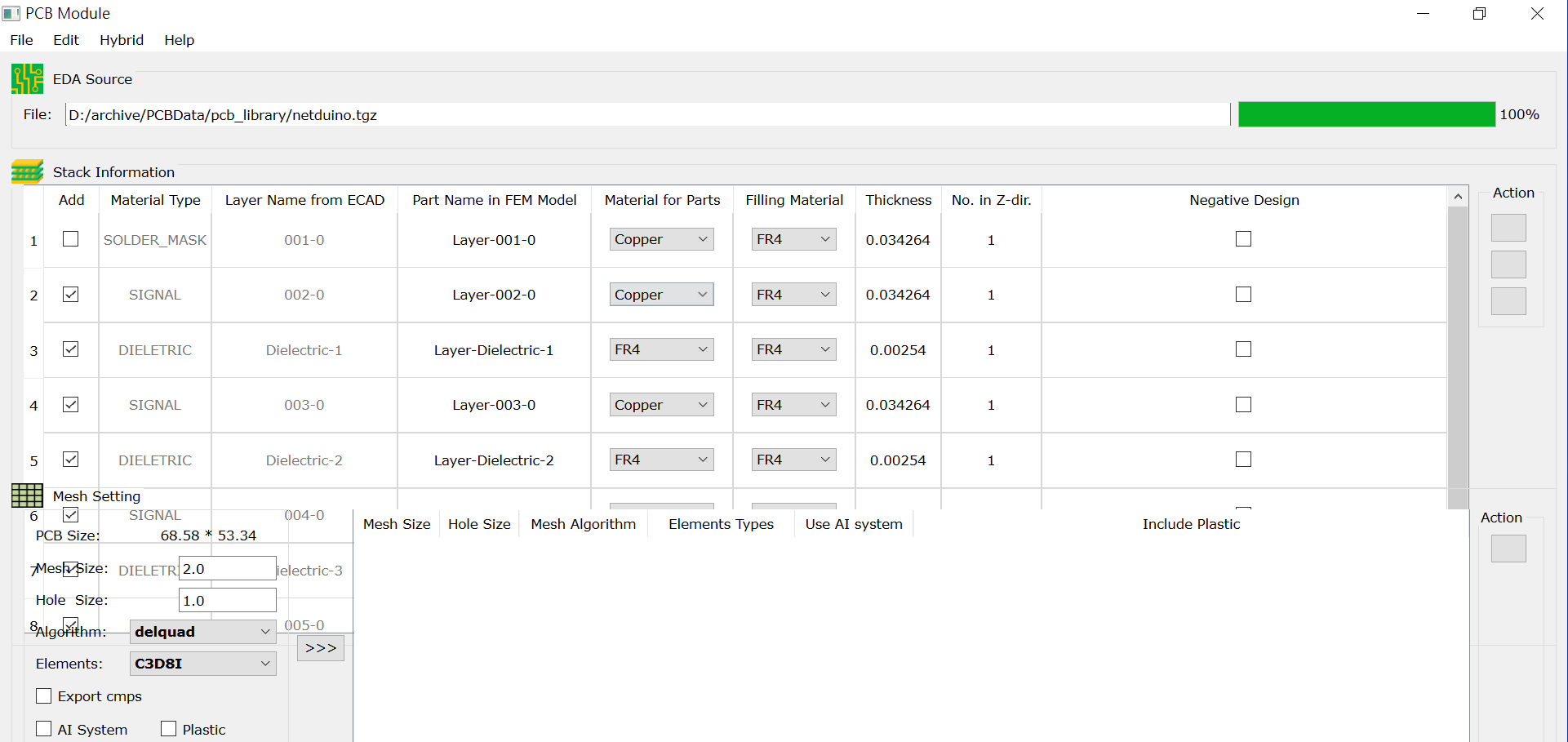Click the EDA Source circuit board icon
Image resolution: width=1568 pixels, height=742 pixels.
(27, 79)
